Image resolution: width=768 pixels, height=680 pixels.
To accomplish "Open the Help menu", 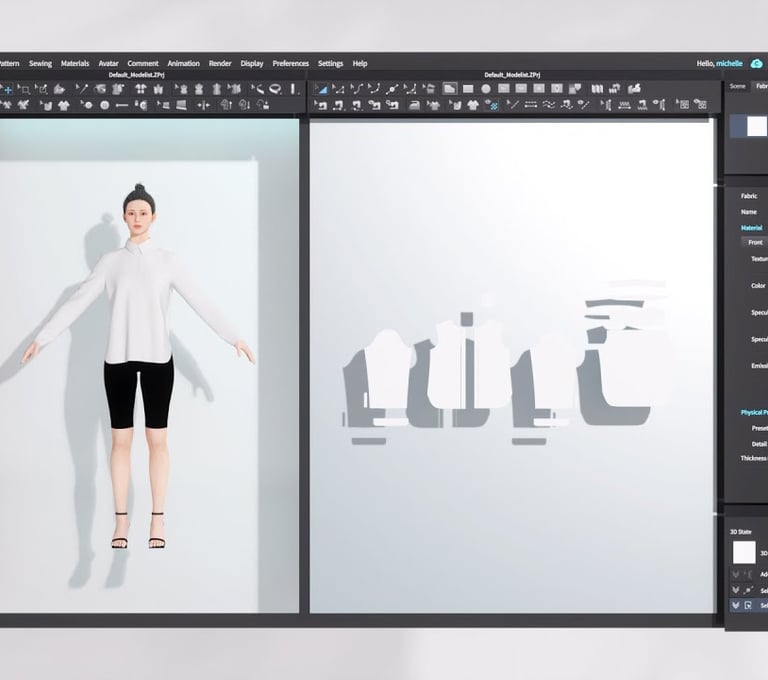I will click(360, 64).
